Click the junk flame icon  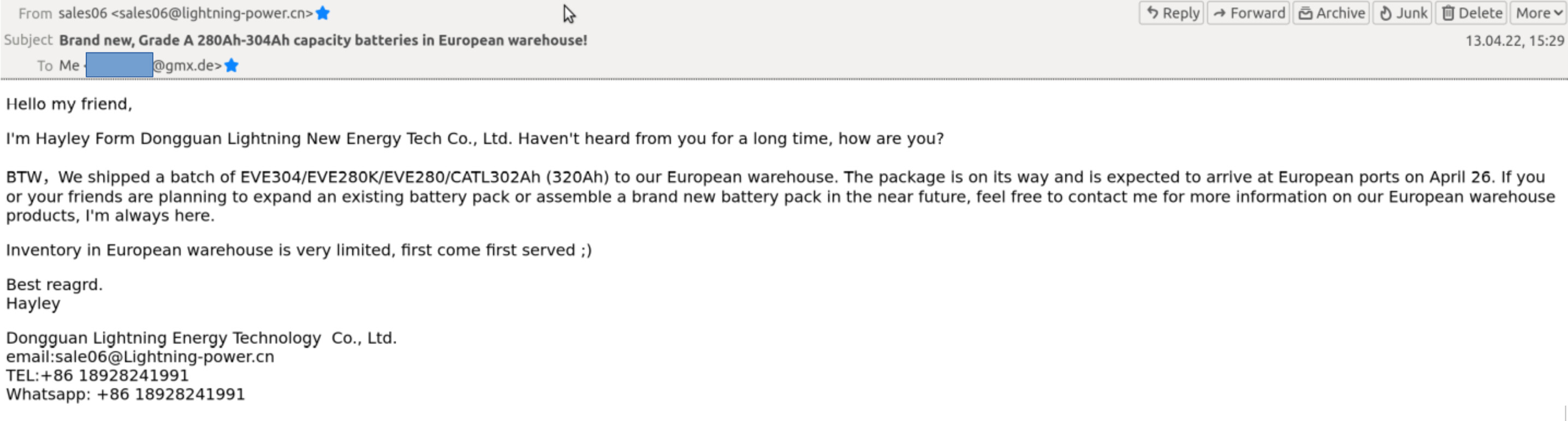click(x=1386, y=14)
